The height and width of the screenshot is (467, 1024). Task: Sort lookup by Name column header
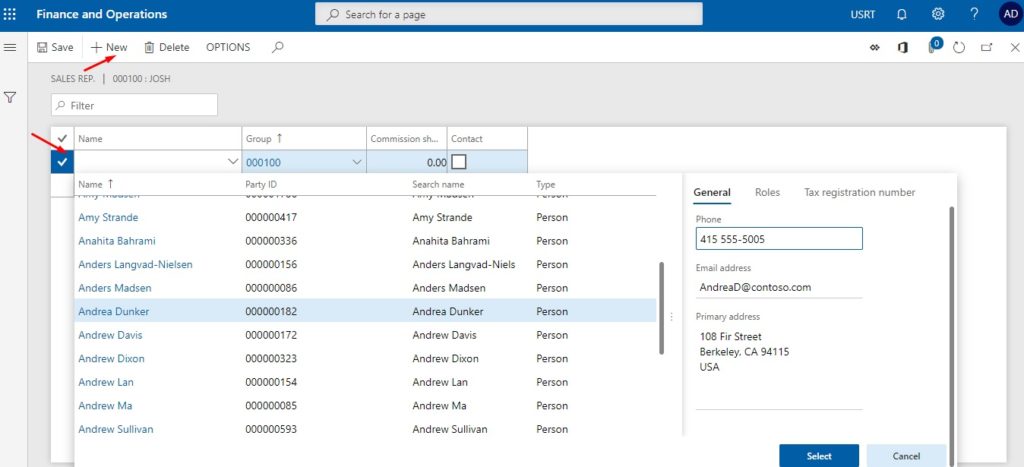[95, 185]
